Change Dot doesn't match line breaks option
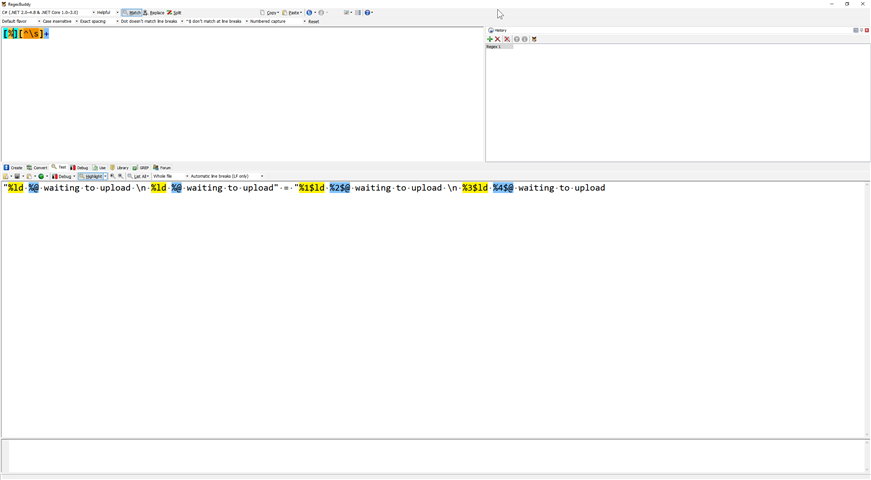 tap(152, 21)
